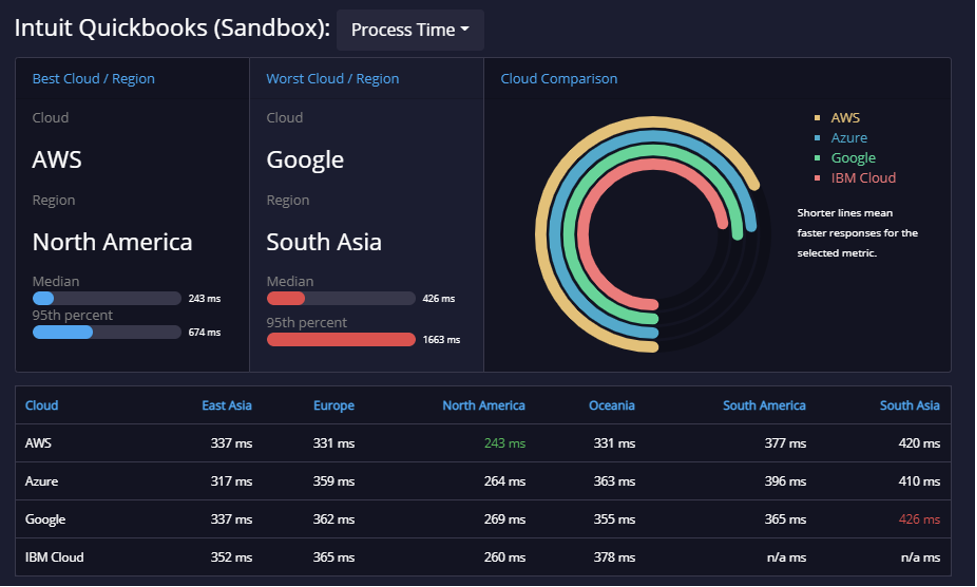Click the blue Azure legend square
977x587 pixels.
[x=817, y=138]
